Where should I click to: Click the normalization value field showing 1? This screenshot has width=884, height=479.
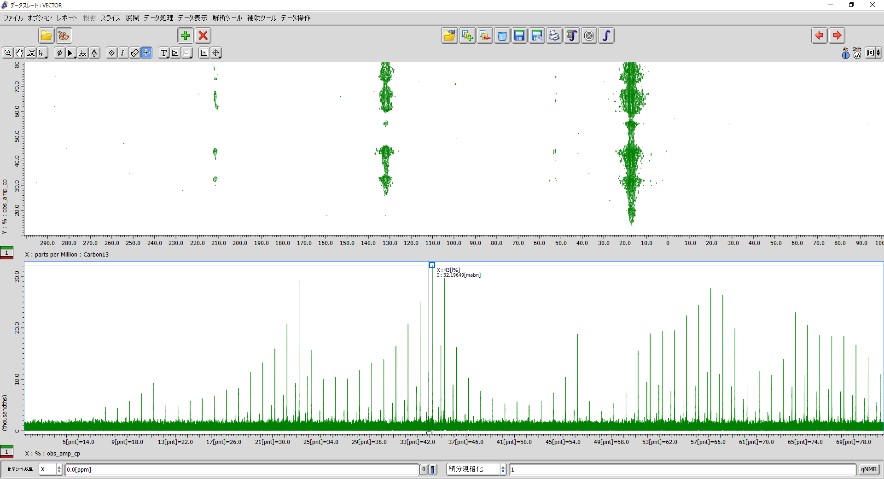pyautogui.click(x=683, y=469)
